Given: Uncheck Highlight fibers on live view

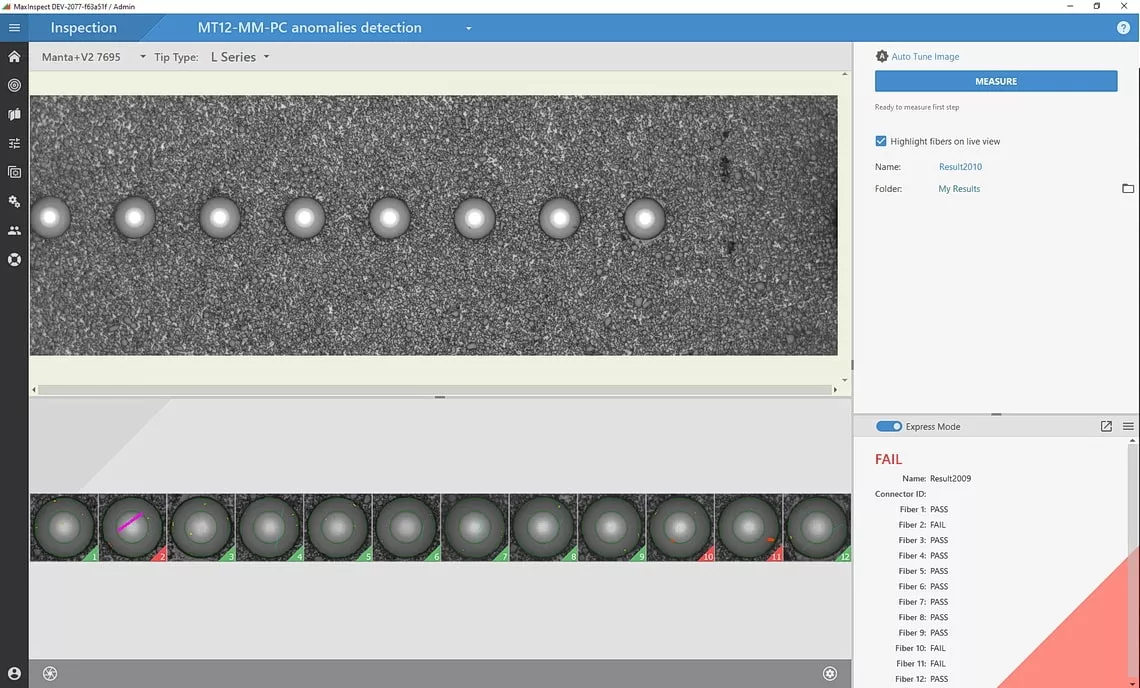Looking at the screenshot, I should pyautogui.click(x=880, y=141).
